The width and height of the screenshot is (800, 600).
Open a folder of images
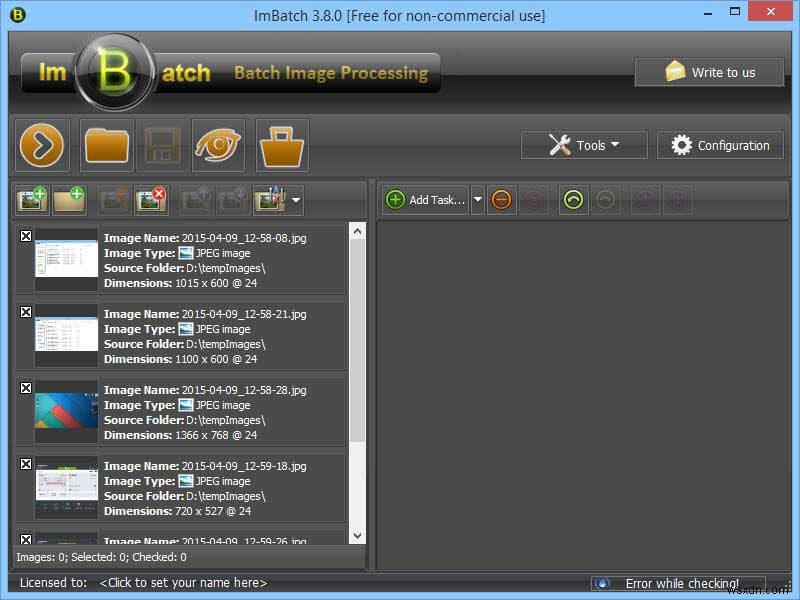pyautogui.click(x=106, y=145)
